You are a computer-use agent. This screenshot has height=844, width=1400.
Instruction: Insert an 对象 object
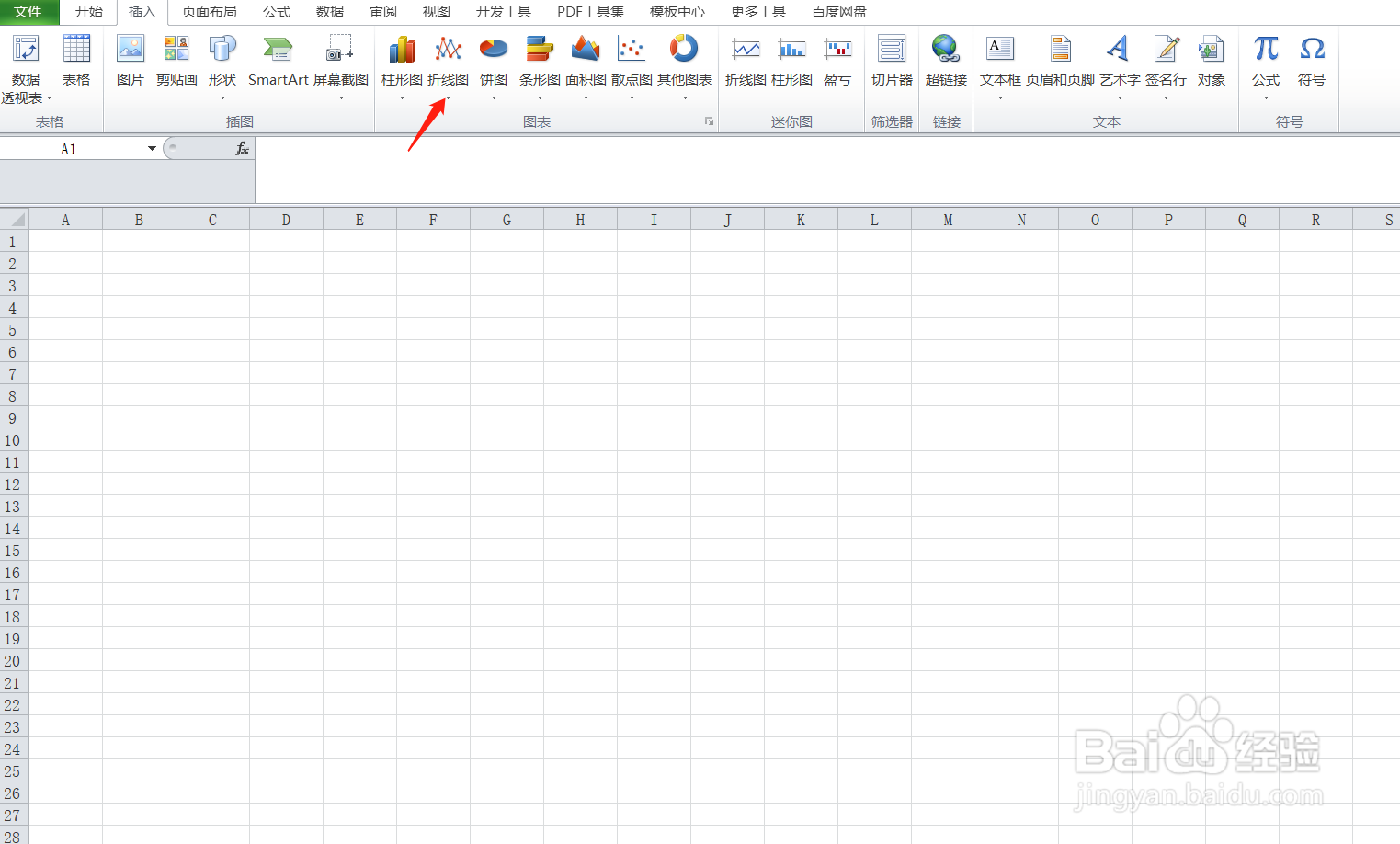coord(1212,62)
